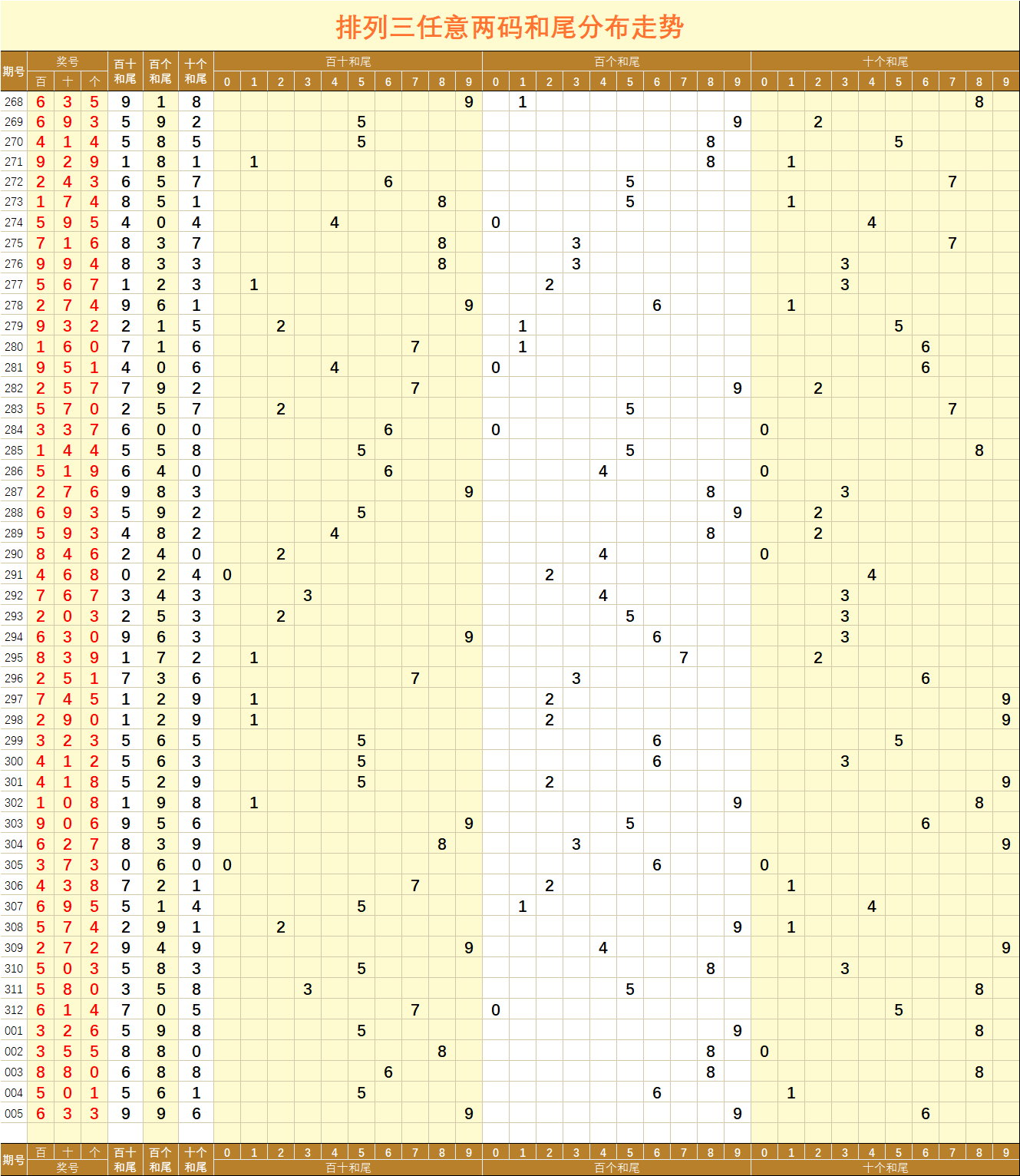Viewport: 1020px width, 1176px height.
Task: Click the red tens digit 9 in row 269
Action: 68,122
